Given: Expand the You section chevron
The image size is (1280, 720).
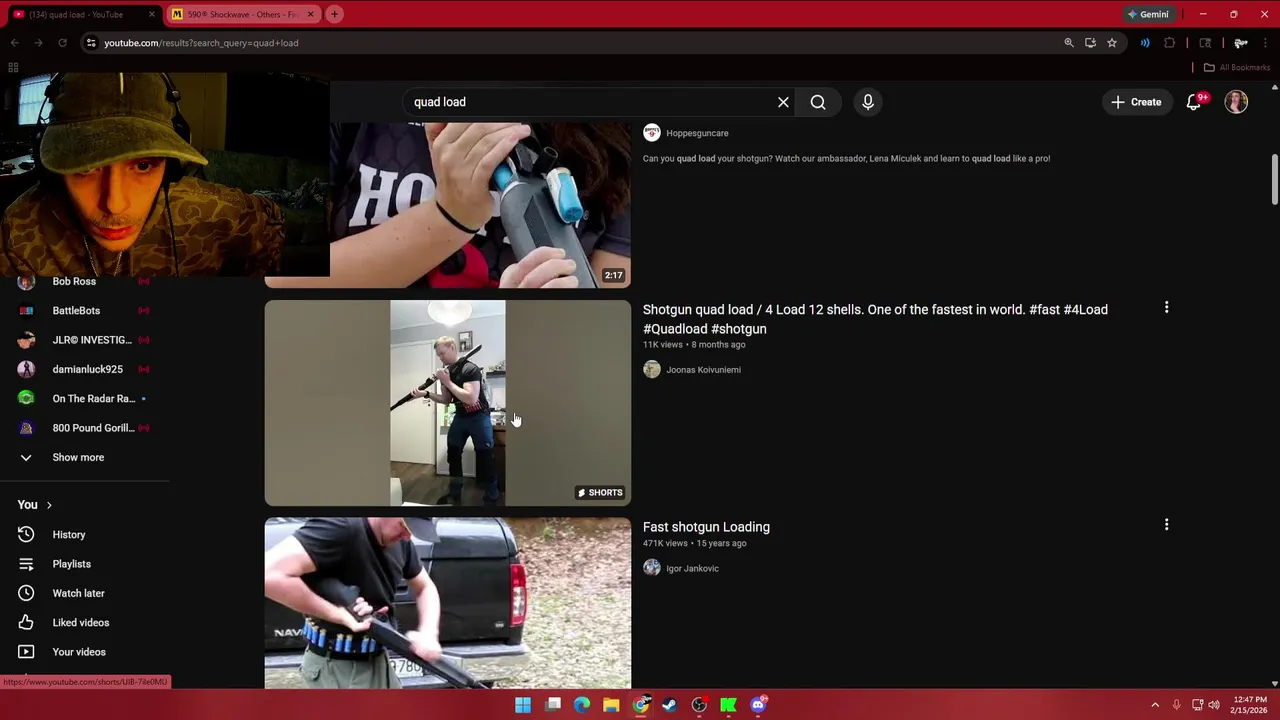Looking at the screenshot, I should click(x=49, y=505).
